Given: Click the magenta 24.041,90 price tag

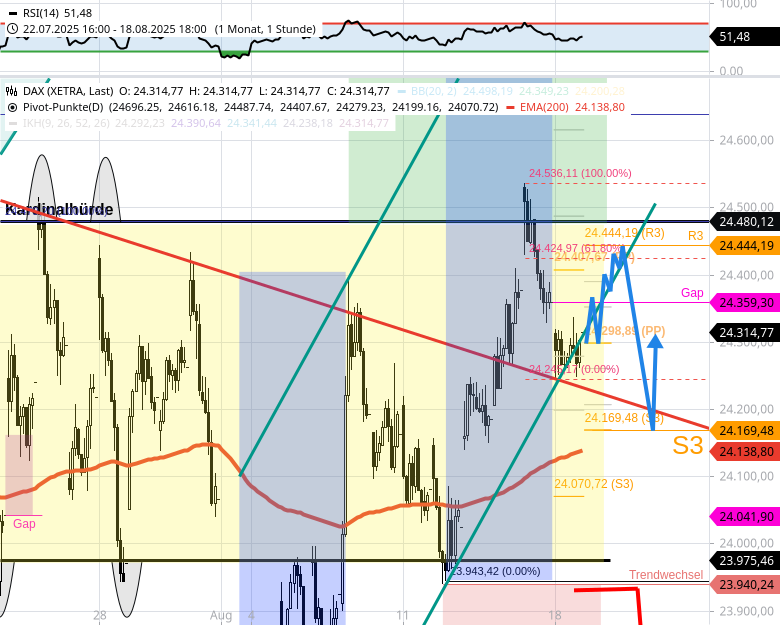Looking at the screenshot, I should 745,517.
